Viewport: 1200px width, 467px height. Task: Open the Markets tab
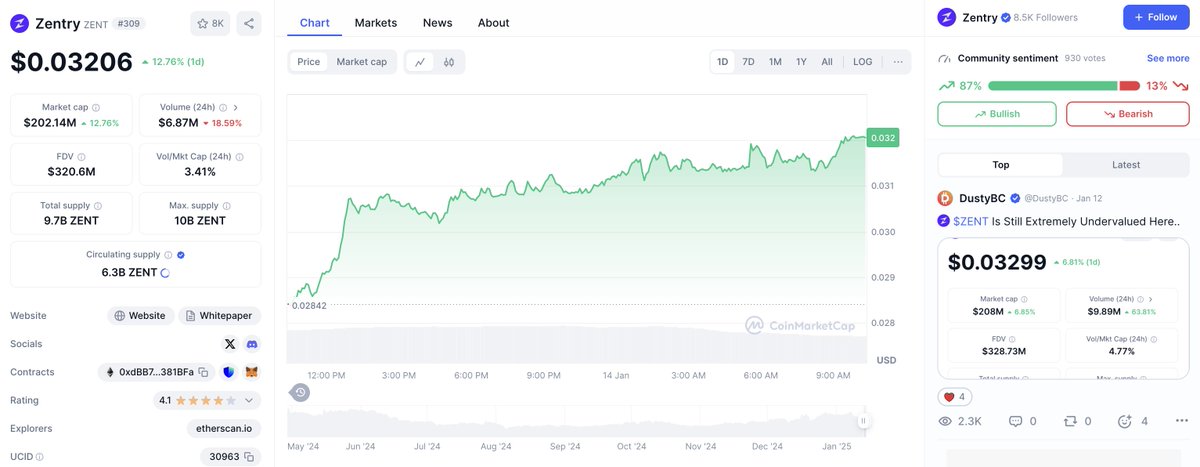pos(376,23)
